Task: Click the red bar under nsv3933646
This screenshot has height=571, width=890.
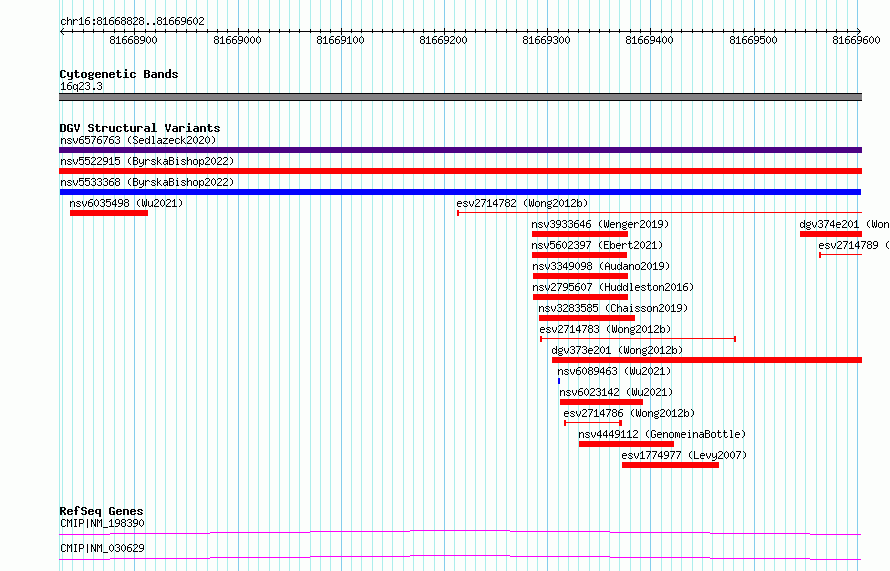Action: click(x=580, y=234)
